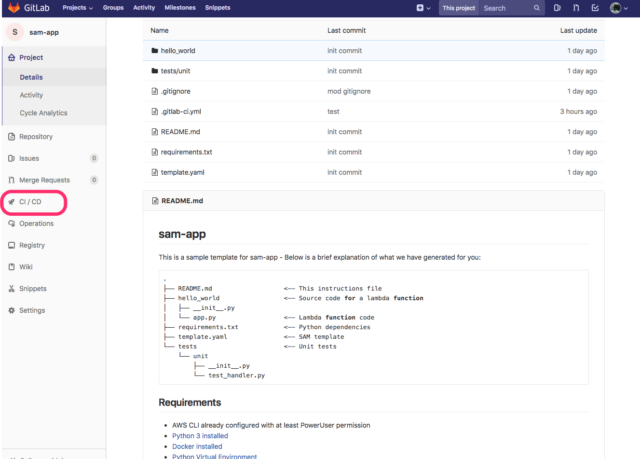Follow the Python 3 installed link
Screen dimensions: 640x459
(x=200, y=436)
